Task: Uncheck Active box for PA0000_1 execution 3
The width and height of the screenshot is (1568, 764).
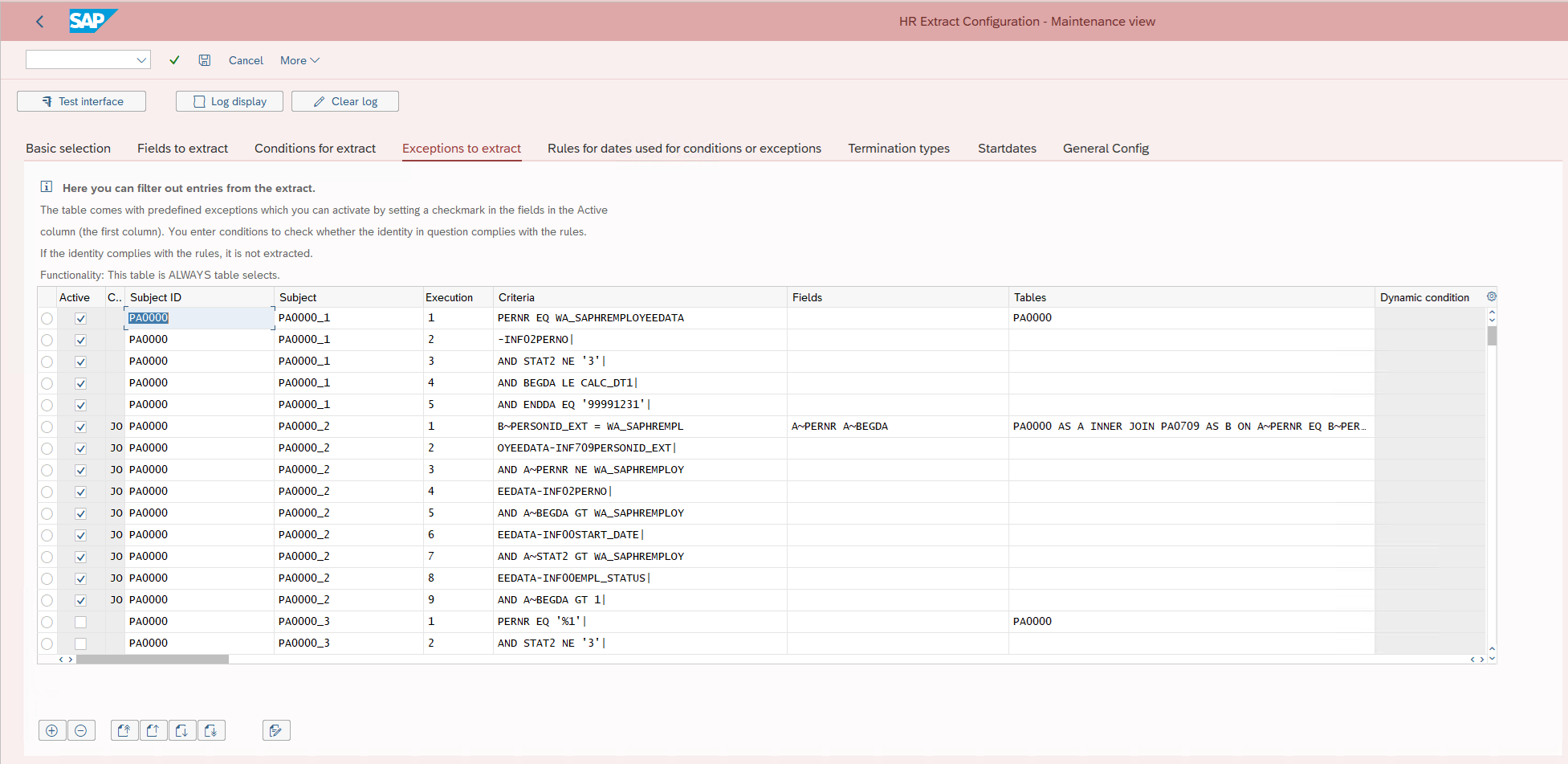Action: pos(80,362)
